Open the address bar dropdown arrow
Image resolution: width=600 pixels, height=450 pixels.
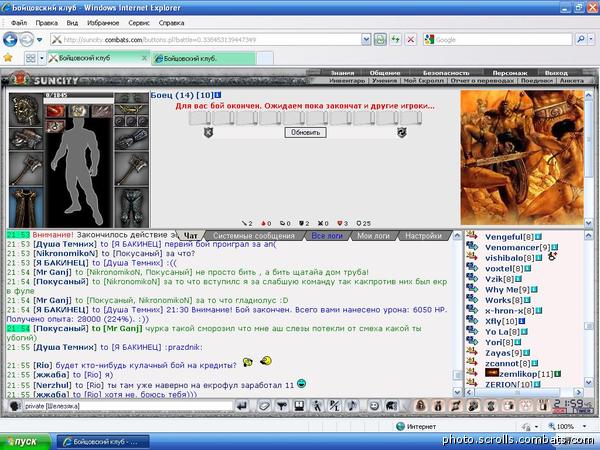[x=366, y=39]
